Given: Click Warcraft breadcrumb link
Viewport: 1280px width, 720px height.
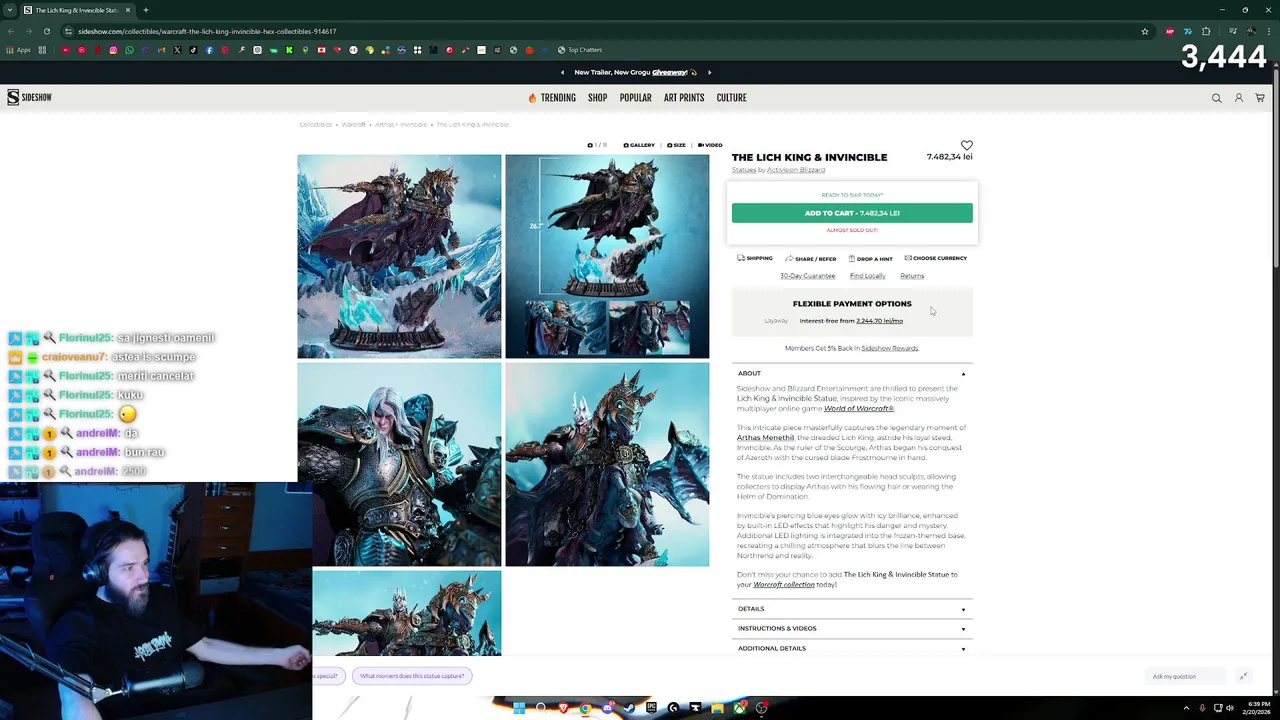Looking at the screenshot, I should (x=353, y=125).
